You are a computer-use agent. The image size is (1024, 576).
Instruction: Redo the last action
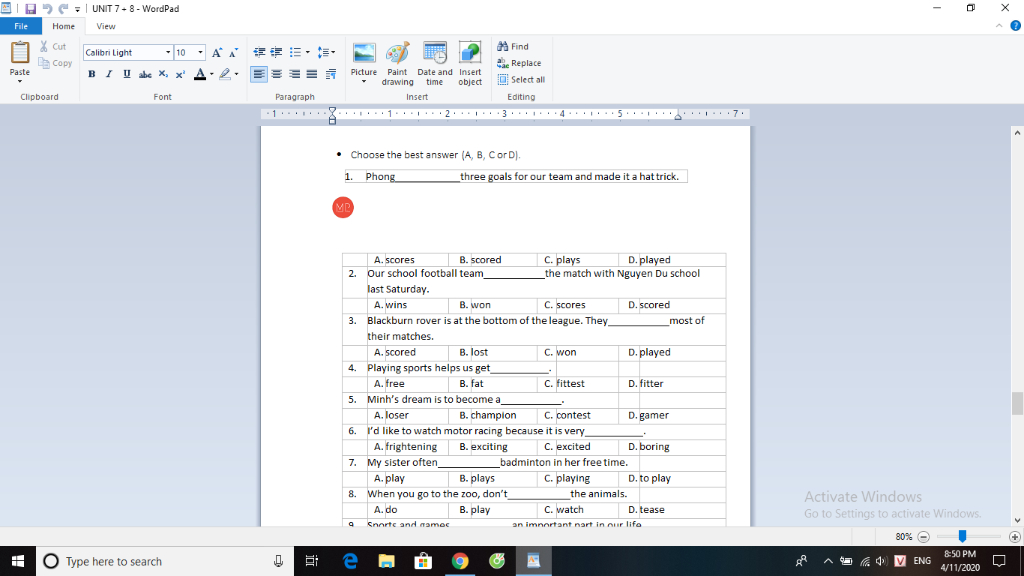click(63, 8)
